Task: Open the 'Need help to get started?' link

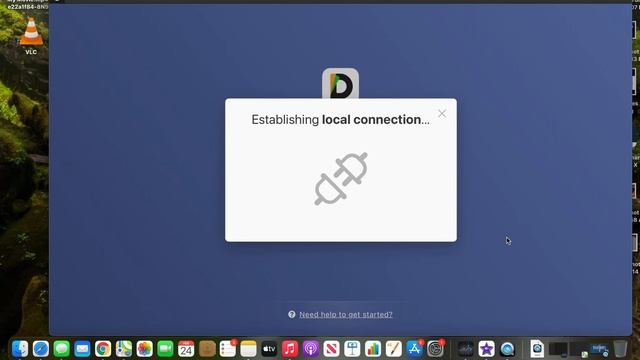Action: click(x=346, y=315)
